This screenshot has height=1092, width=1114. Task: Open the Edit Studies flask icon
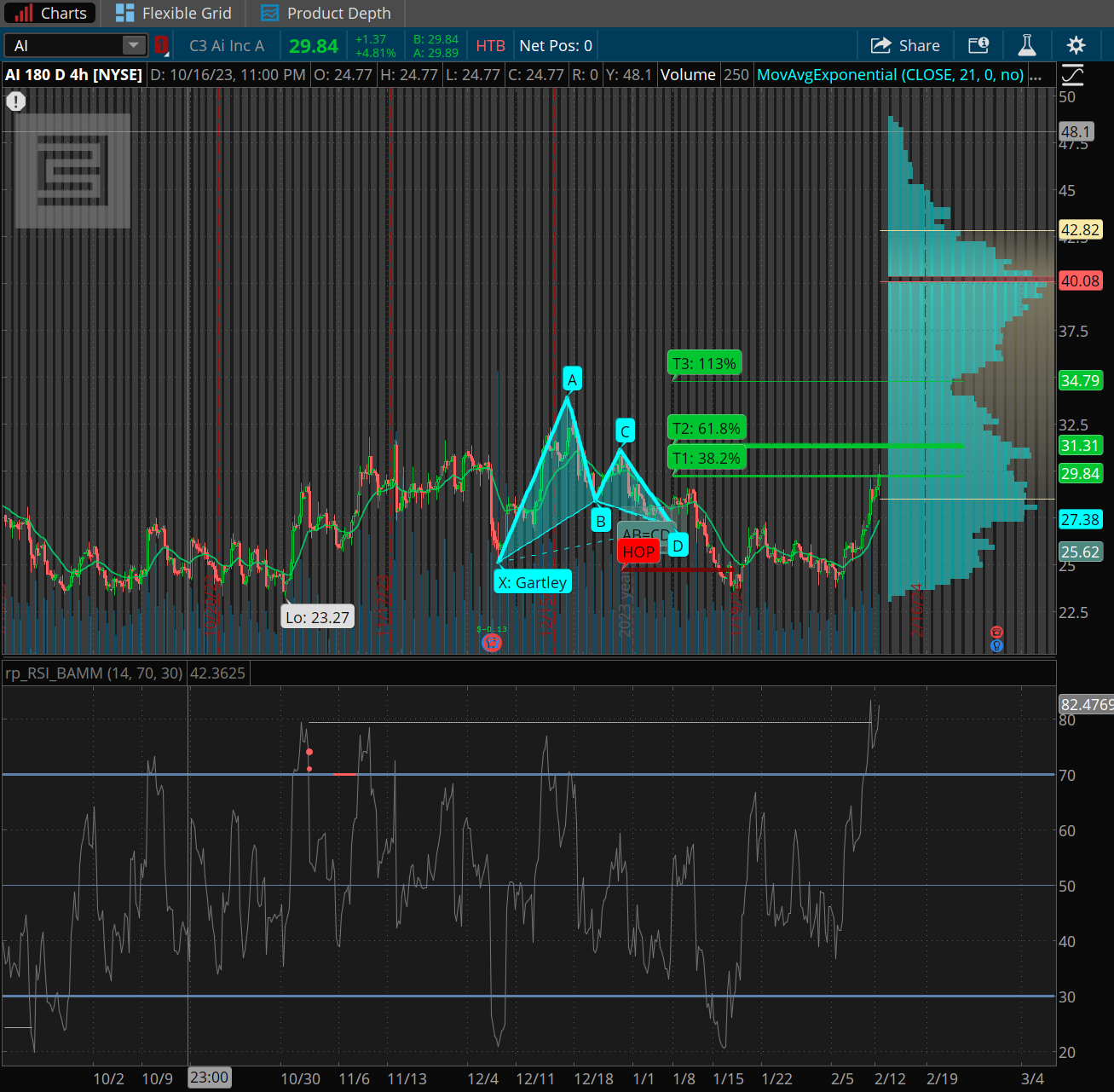(x=1027, y=45)
